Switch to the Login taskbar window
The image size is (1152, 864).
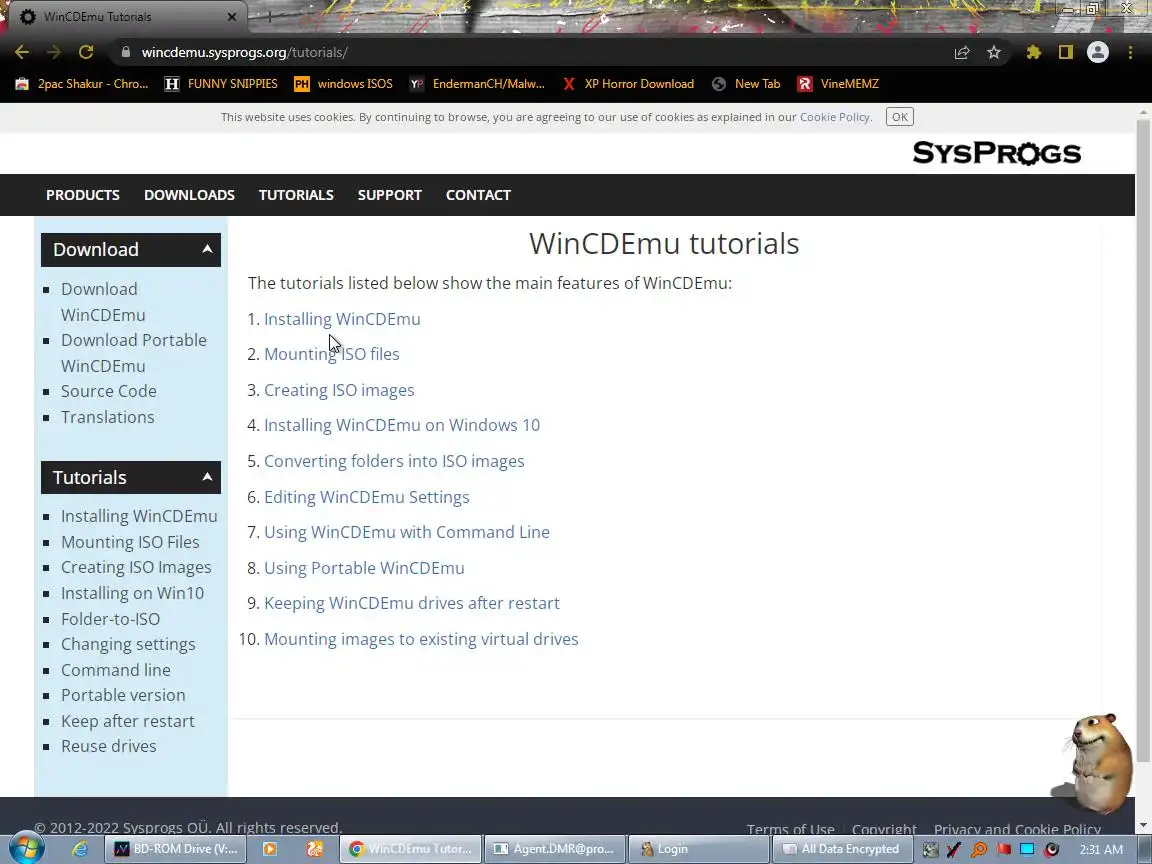[x=699, y=849]
